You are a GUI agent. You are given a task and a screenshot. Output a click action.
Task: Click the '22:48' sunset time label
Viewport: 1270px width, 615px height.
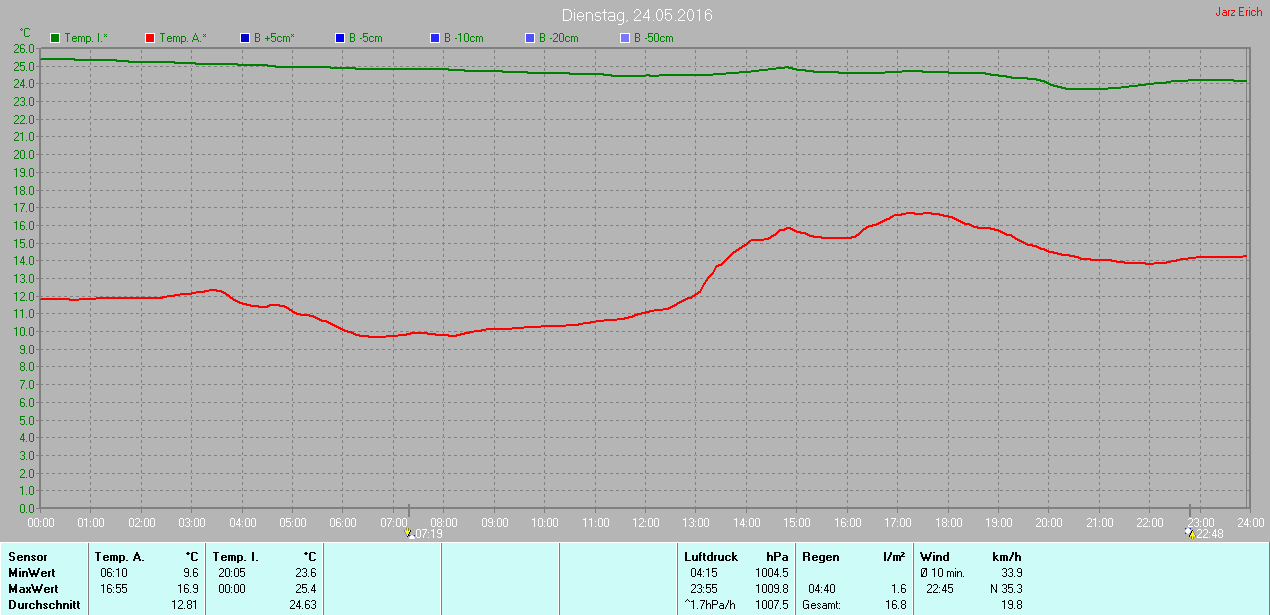pos(1210,534)
